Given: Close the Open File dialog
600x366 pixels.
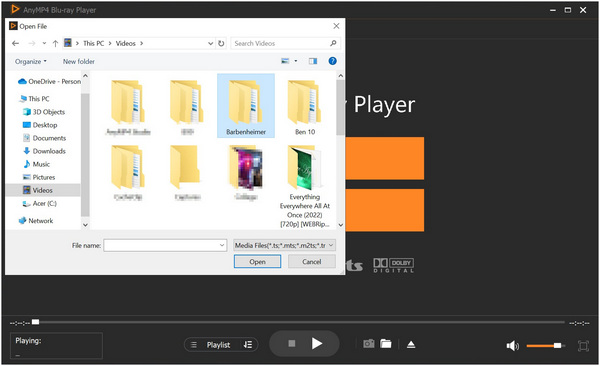Looking at the screenshot, I should tap(336, 26).
